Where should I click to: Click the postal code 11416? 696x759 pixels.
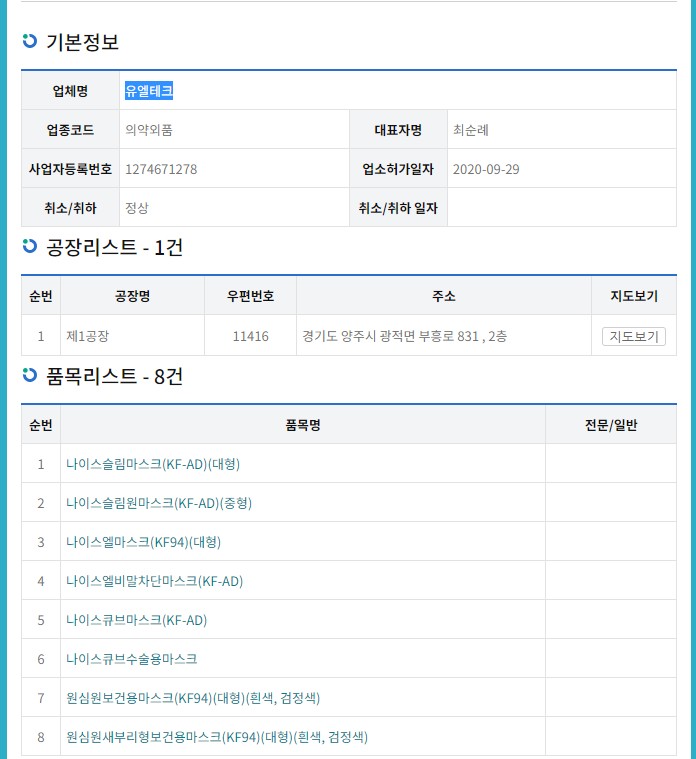pyautogui.click(x=250, y=336)
